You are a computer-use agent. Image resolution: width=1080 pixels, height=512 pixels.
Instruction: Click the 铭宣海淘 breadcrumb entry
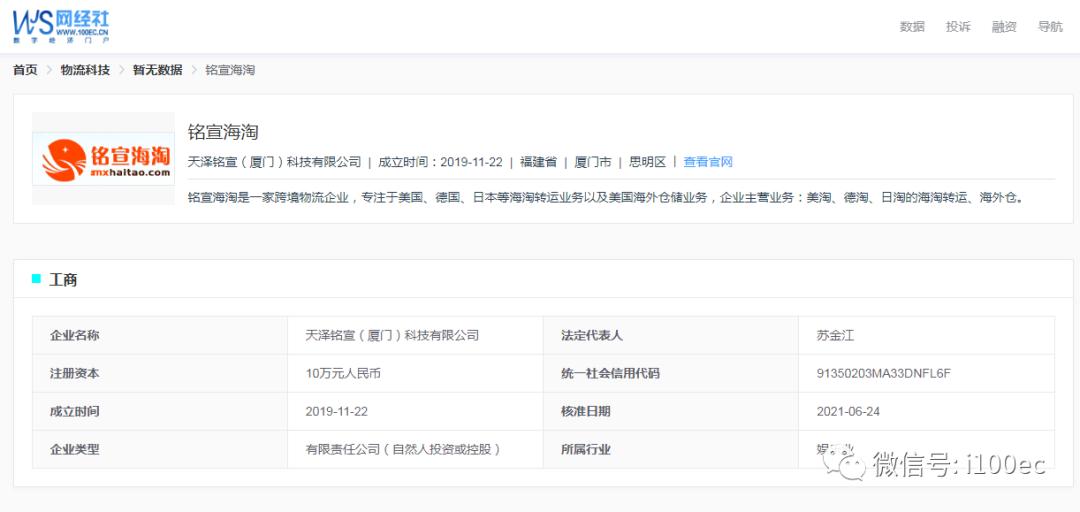pos(230,70)
